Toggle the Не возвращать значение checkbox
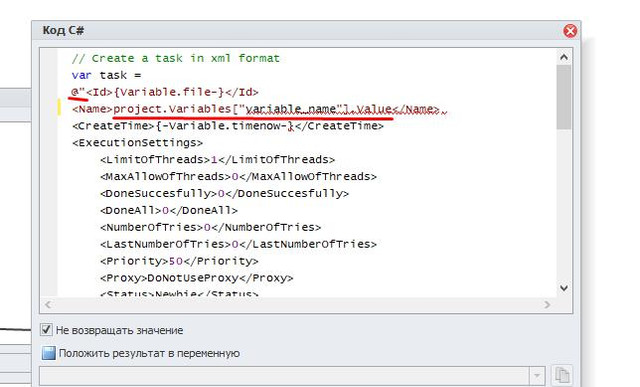The height and width of the screenshot is (387, 640). click(x=46, y=329)
